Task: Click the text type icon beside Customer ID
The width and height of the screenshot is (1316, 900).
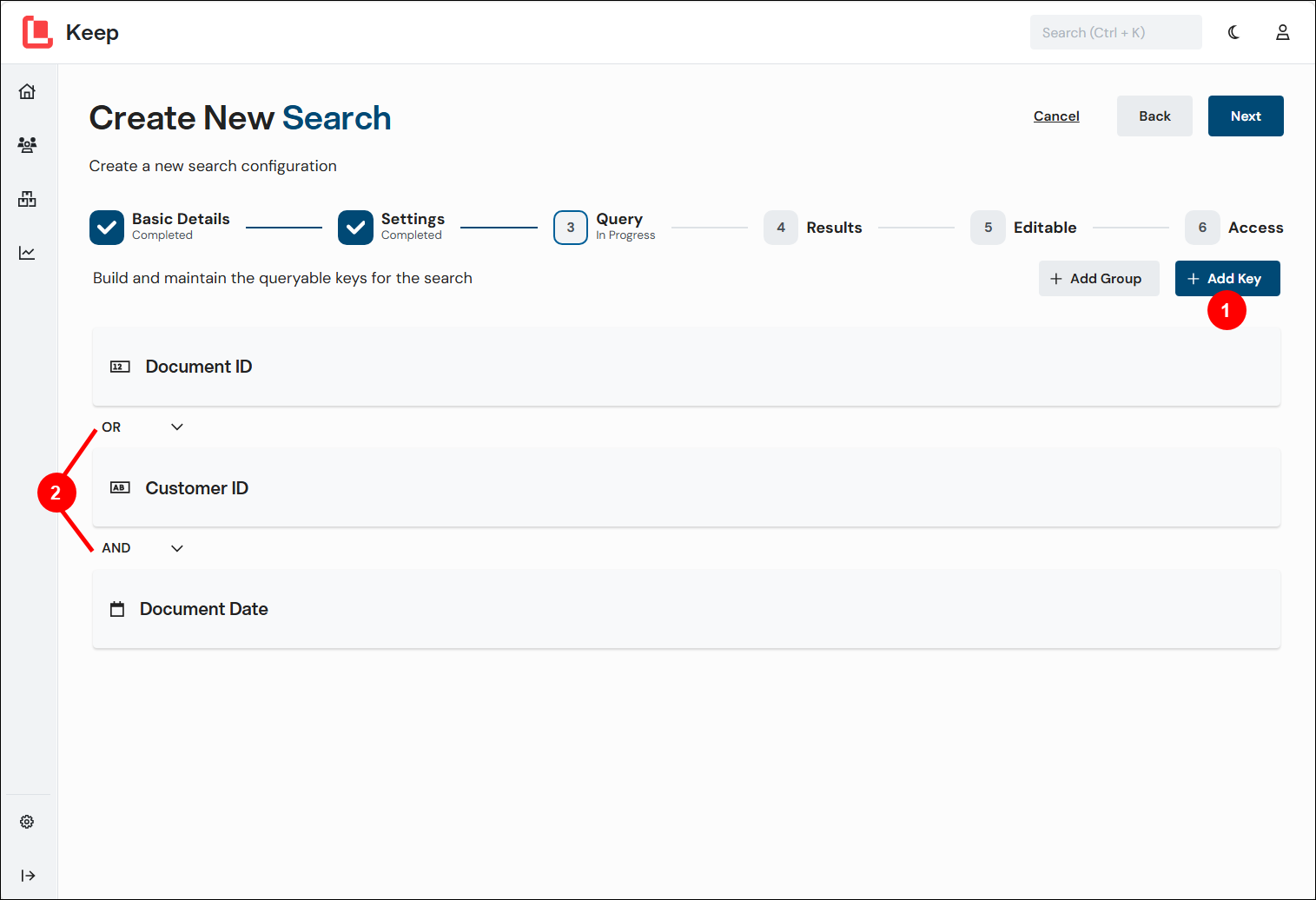Action: pyautogui.click(x=120, y=488)
